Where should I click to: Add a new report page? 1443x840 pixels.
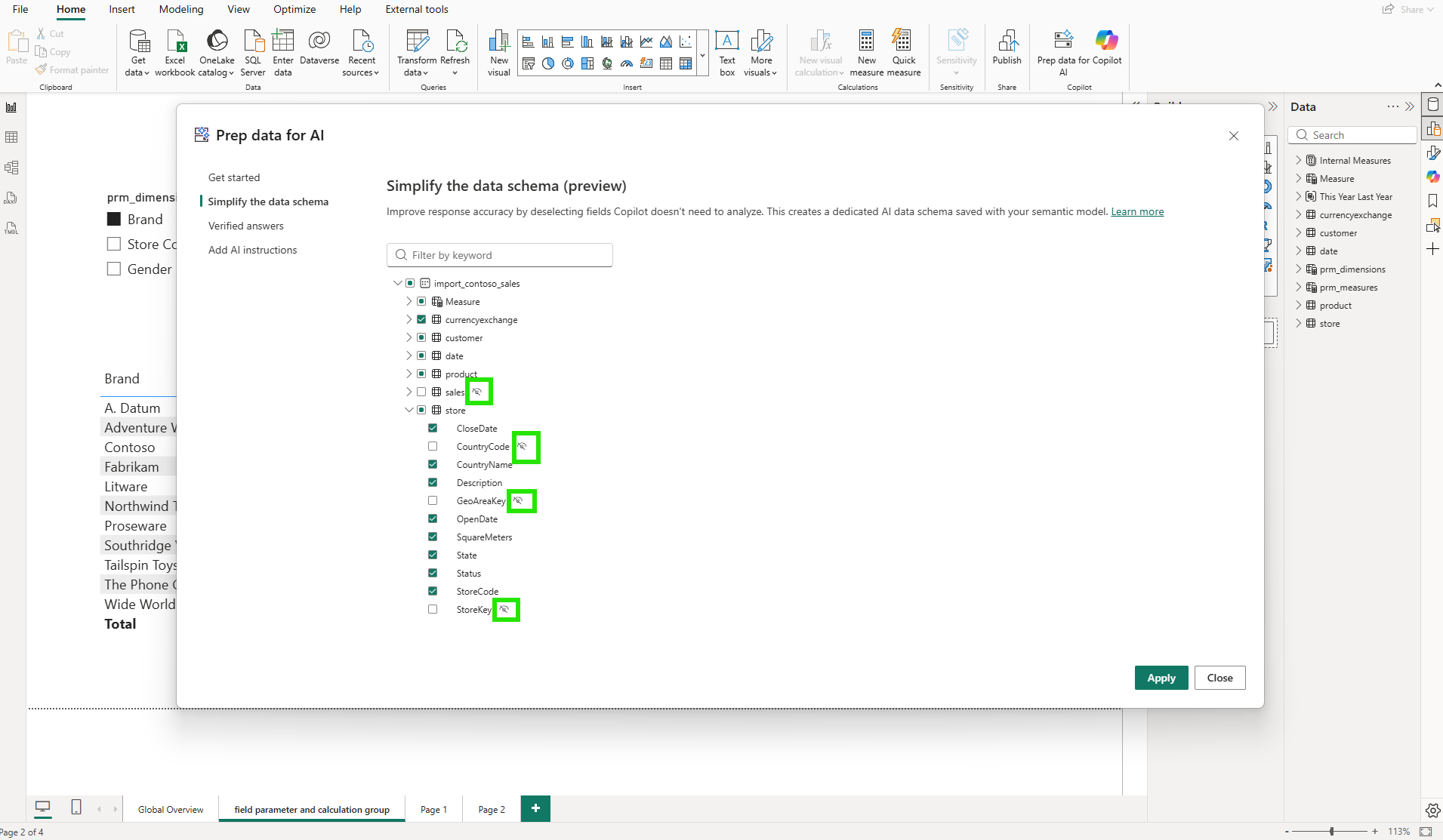pyautogui.click(x=535, y=808)
